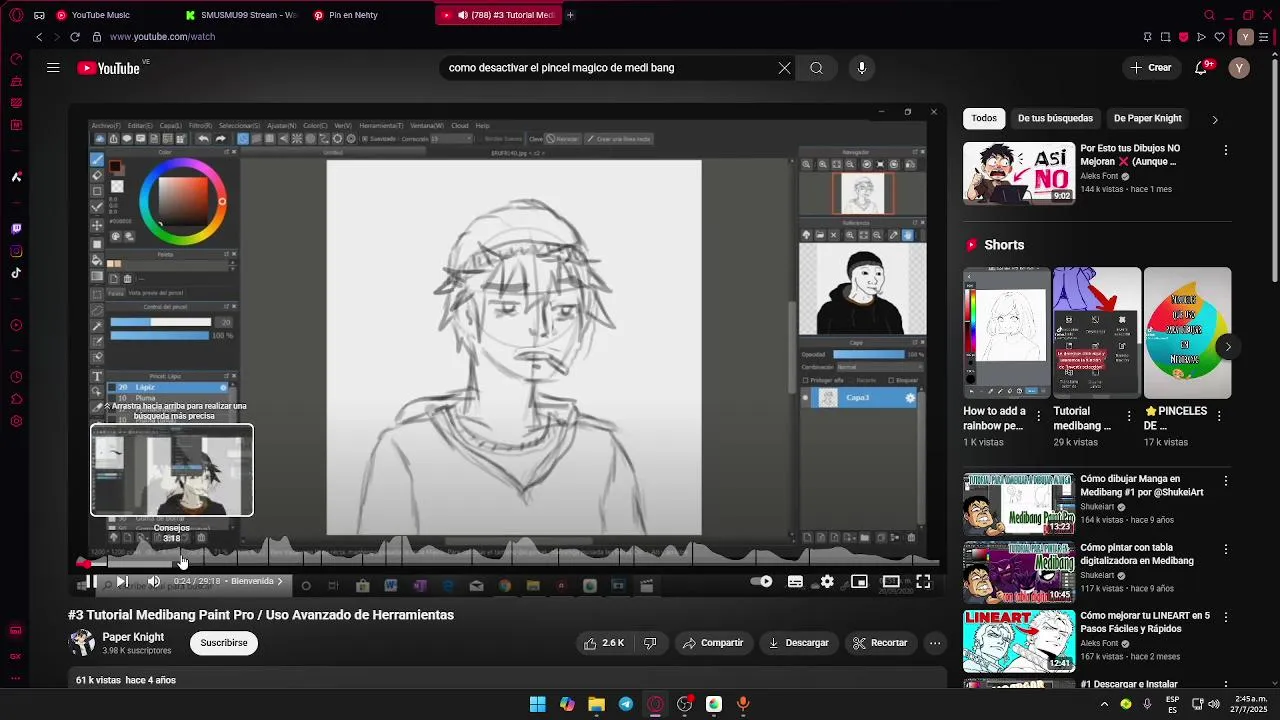Open options for Tutorial medibang short
Screen dimensions: 1280x720
1129,416
